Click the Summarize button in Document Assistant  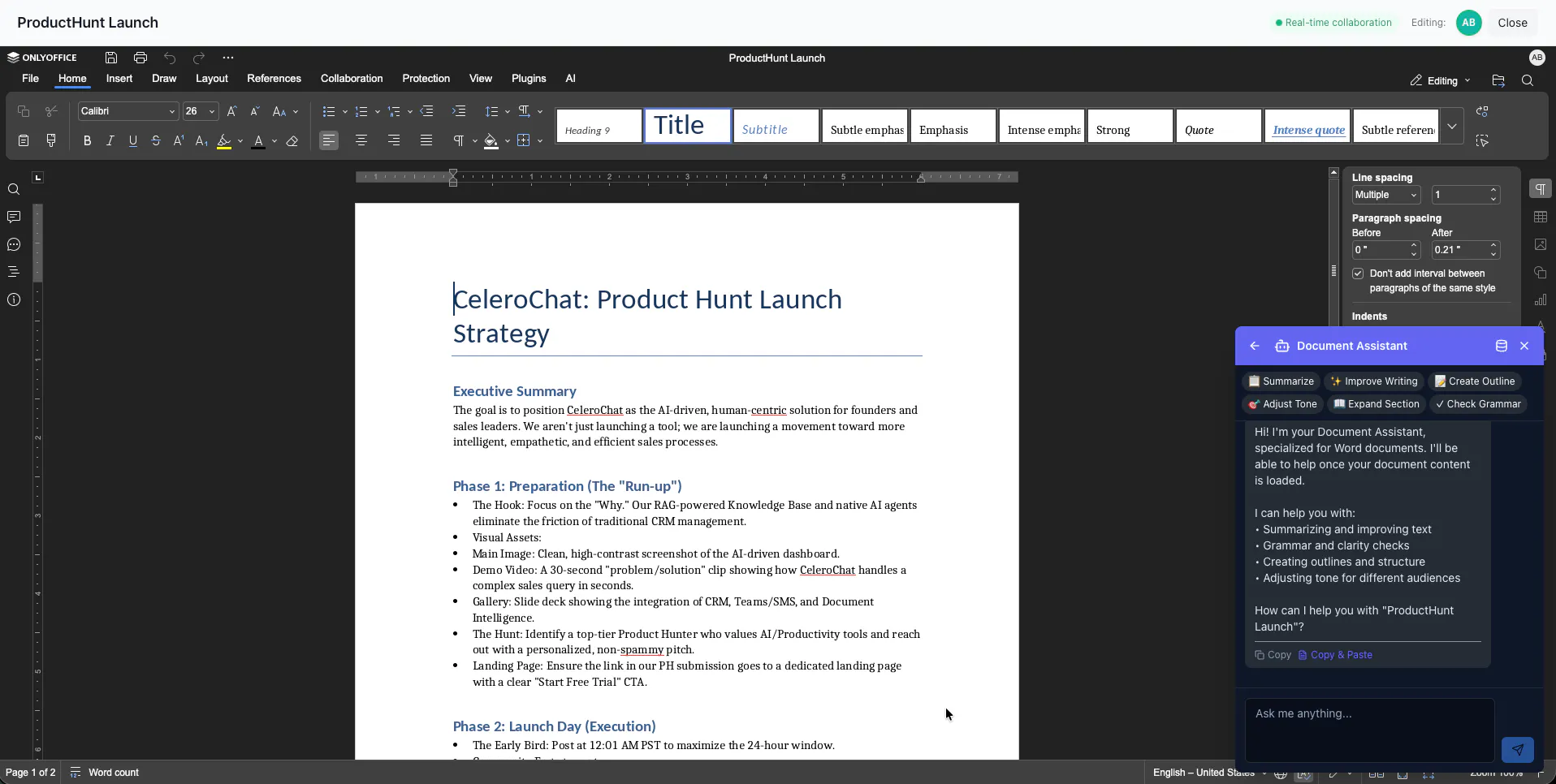pyautogui.click(x=1282, y=381)
